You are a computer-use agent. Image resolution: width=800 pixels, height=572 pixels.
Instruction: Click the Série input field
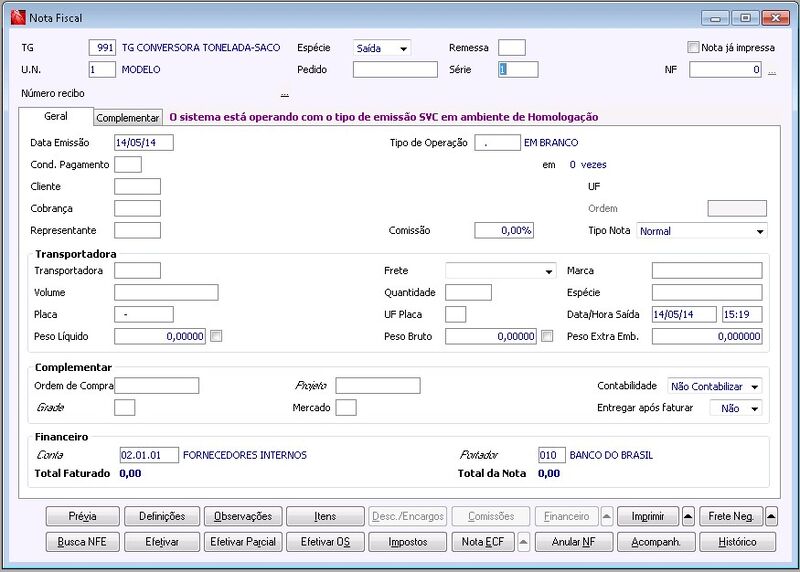[518, 69]
